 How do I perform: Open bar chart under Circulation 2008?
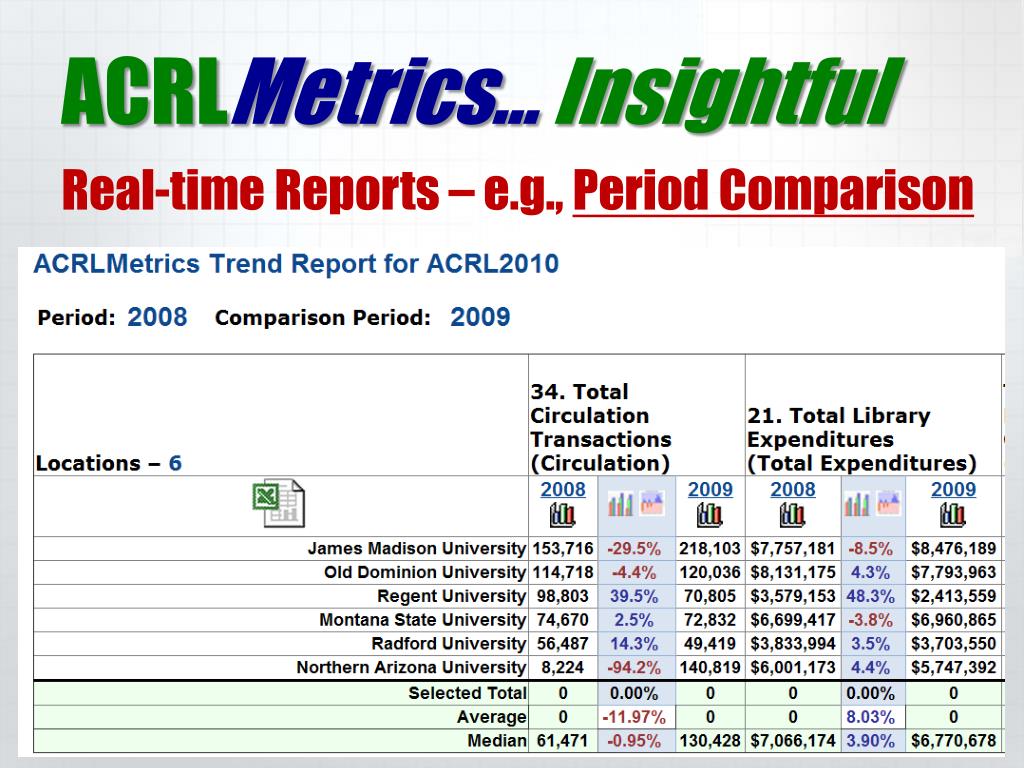[x=562, y=515]
